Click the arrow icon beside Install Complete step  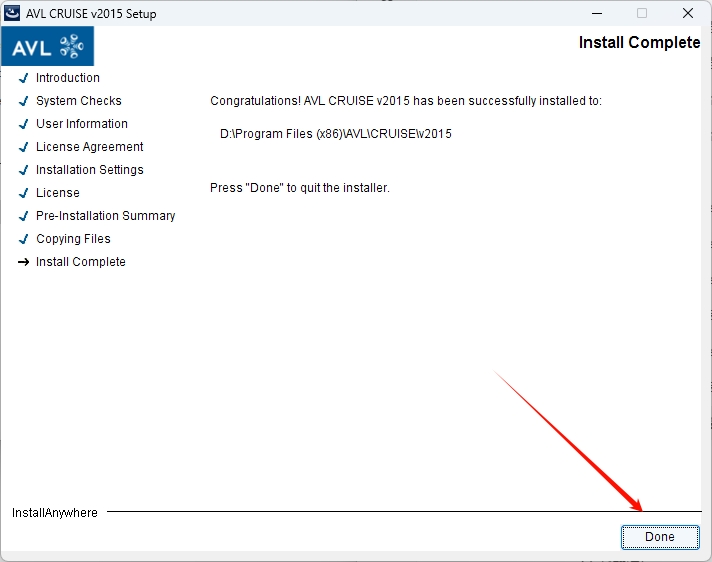(23, 262)
